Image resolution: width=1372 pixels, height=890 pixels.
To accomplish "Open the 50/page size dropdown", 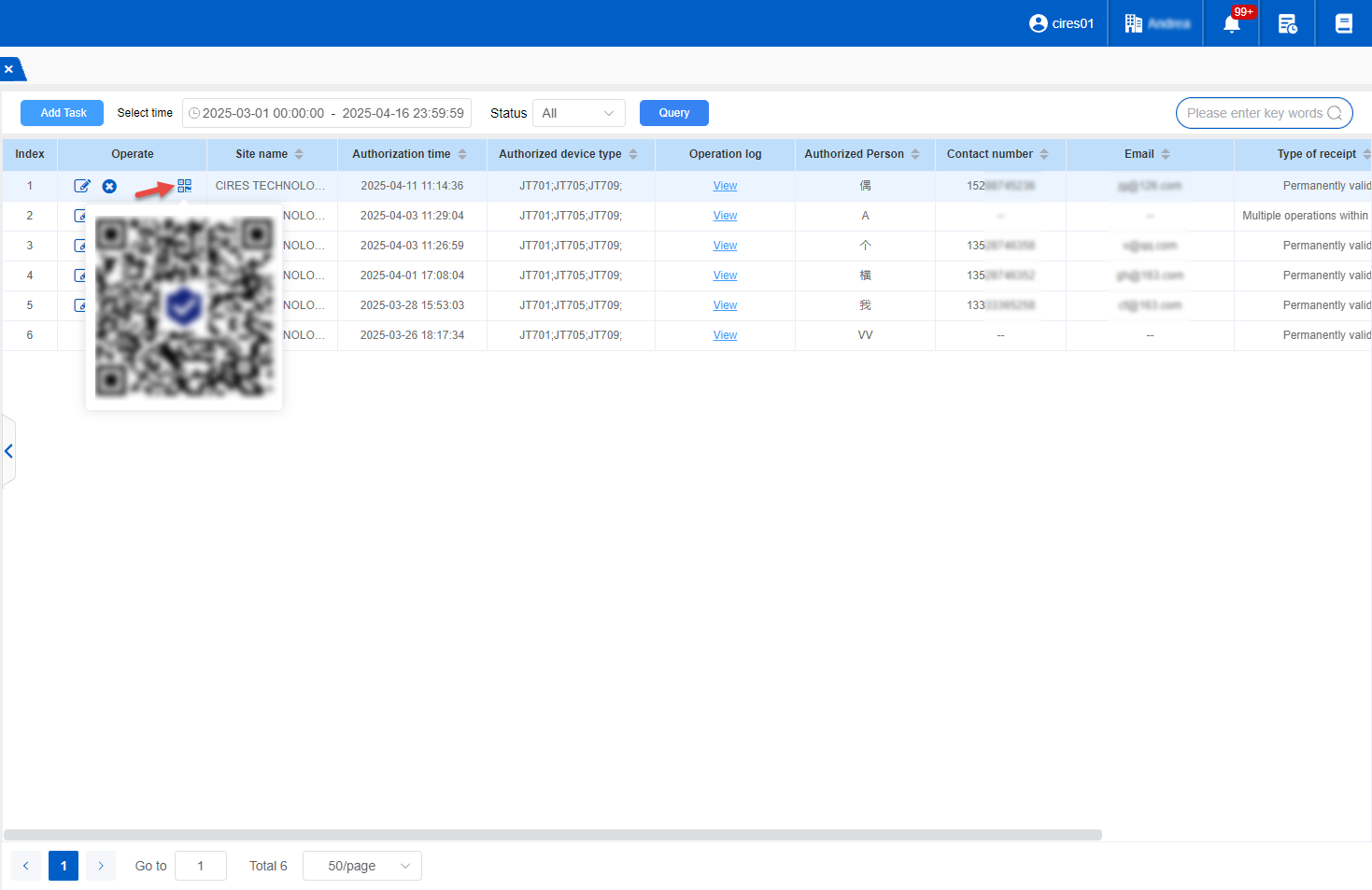I will click(362, 866).
